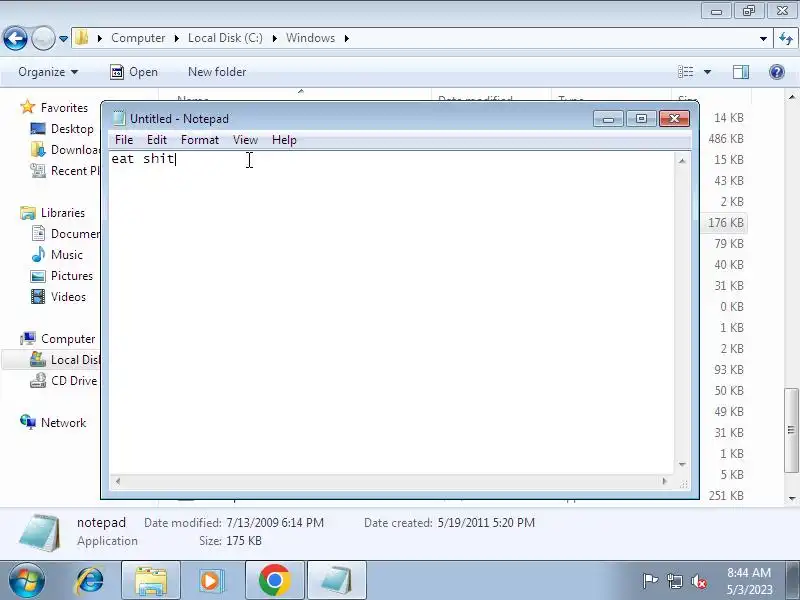Click the Network globe icon
800x600 pixels.
click(28, 422)
